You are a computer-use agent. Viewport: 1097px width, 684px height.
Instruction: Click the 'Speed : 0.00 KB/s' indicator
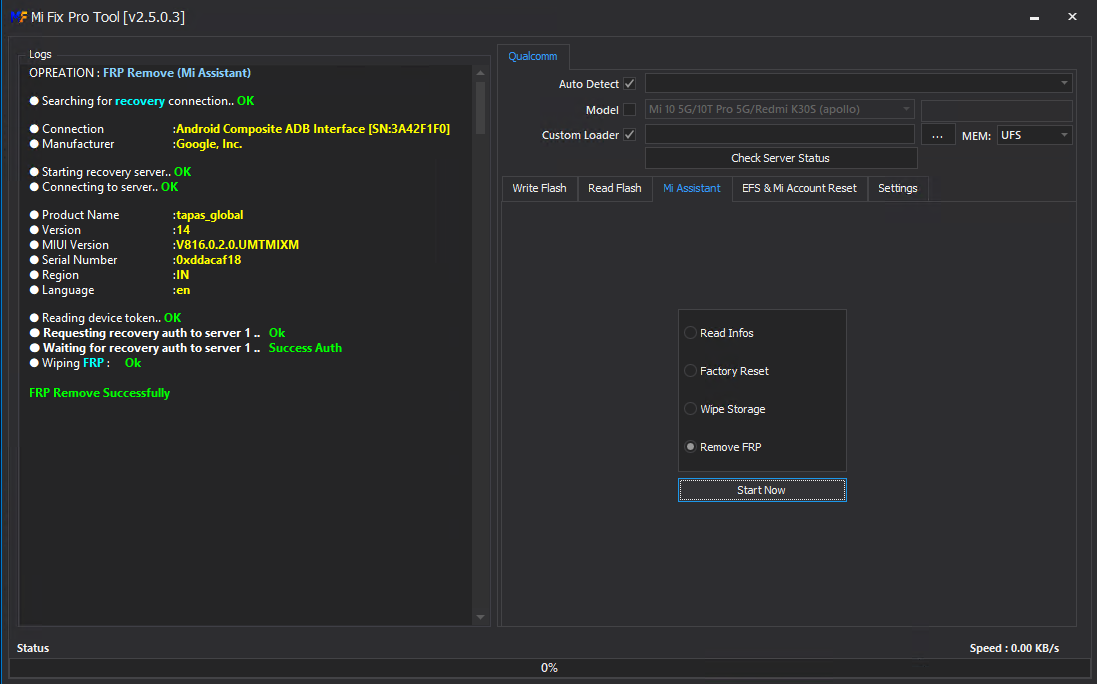[x=1014, y=648]
